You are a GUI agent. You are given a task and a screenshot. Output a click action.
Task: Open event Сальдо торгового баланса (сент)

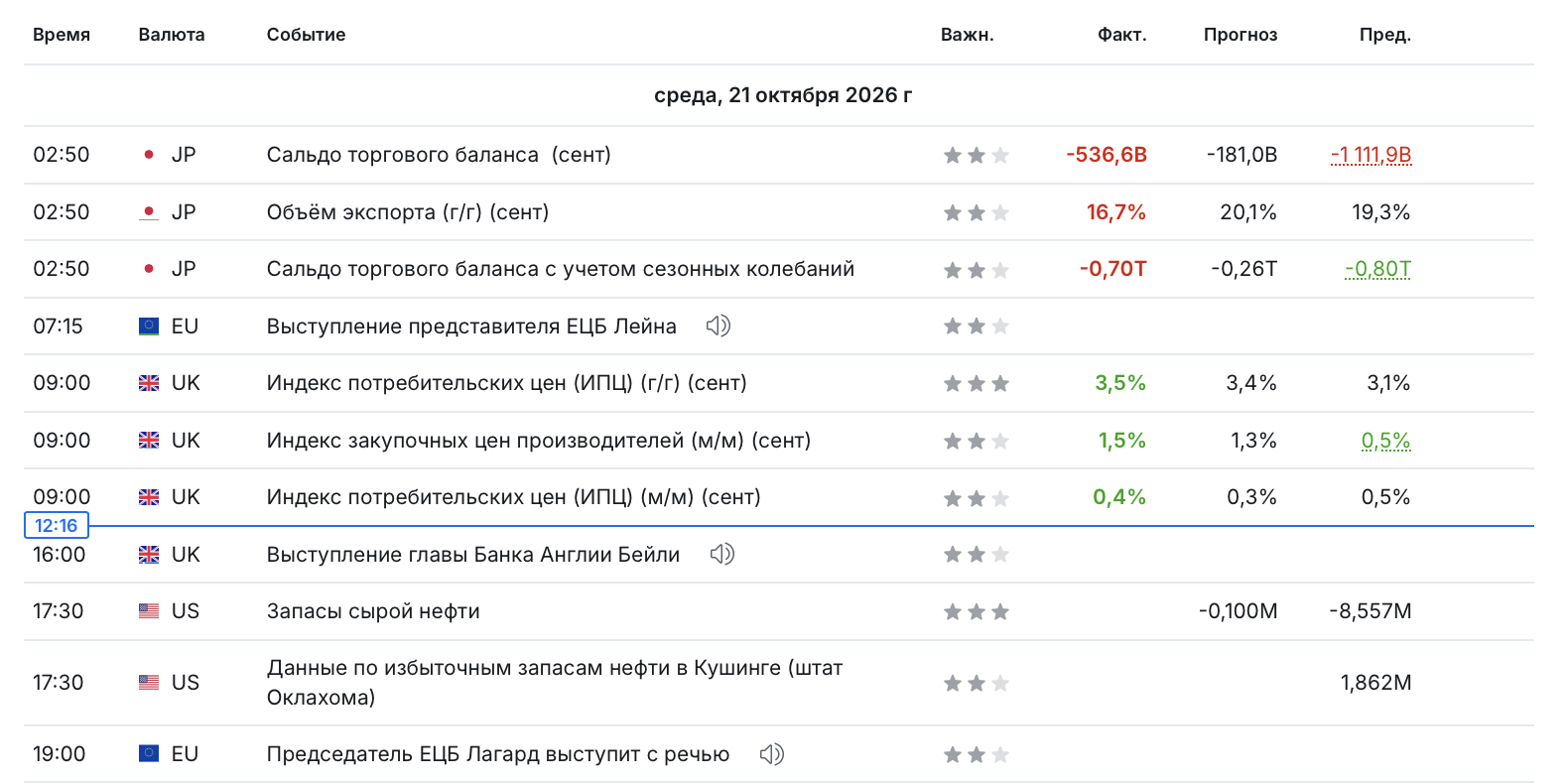(439, 155)
